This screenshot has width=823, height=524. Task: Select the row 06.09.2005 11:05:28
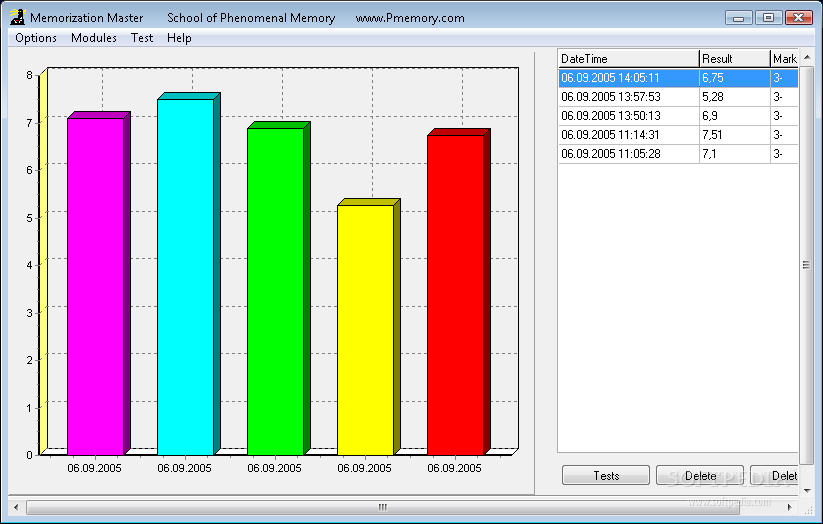pos(678,153)
